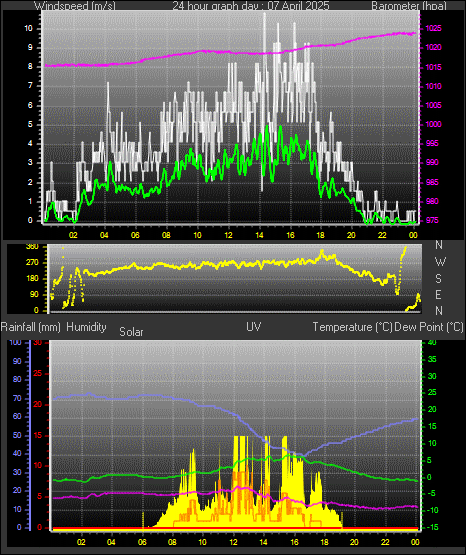
Task: Click the green "35" temperature axis value
Action: (432, 360)
